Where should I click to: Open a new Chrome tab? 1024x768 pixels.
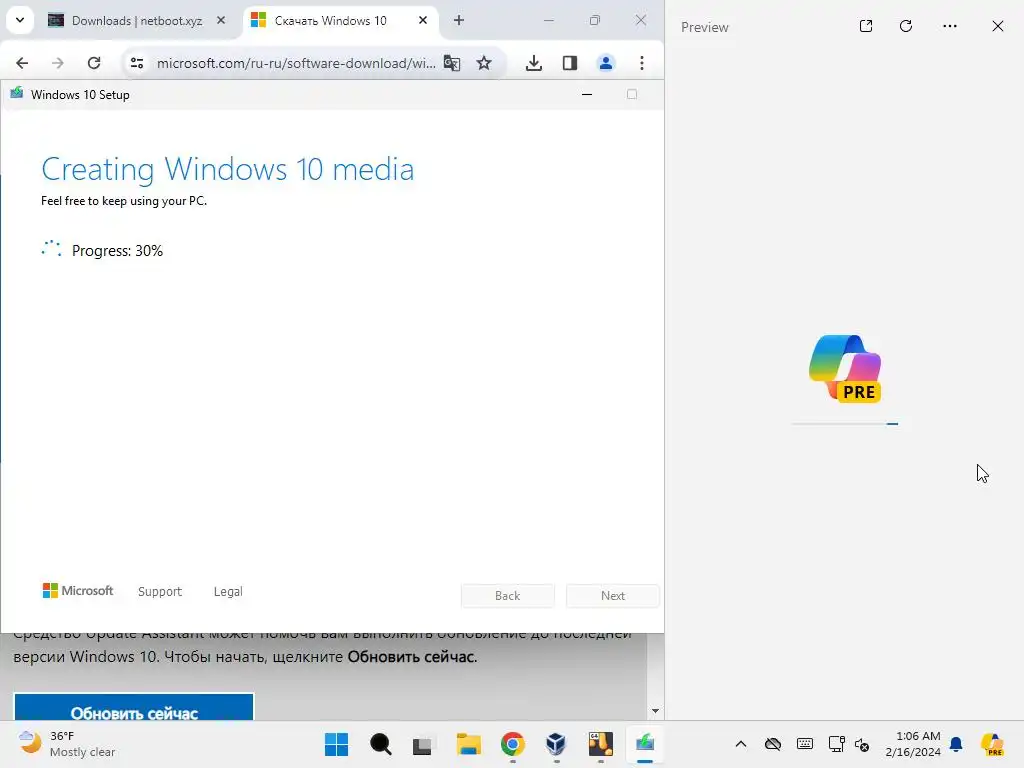click(458, 20)
